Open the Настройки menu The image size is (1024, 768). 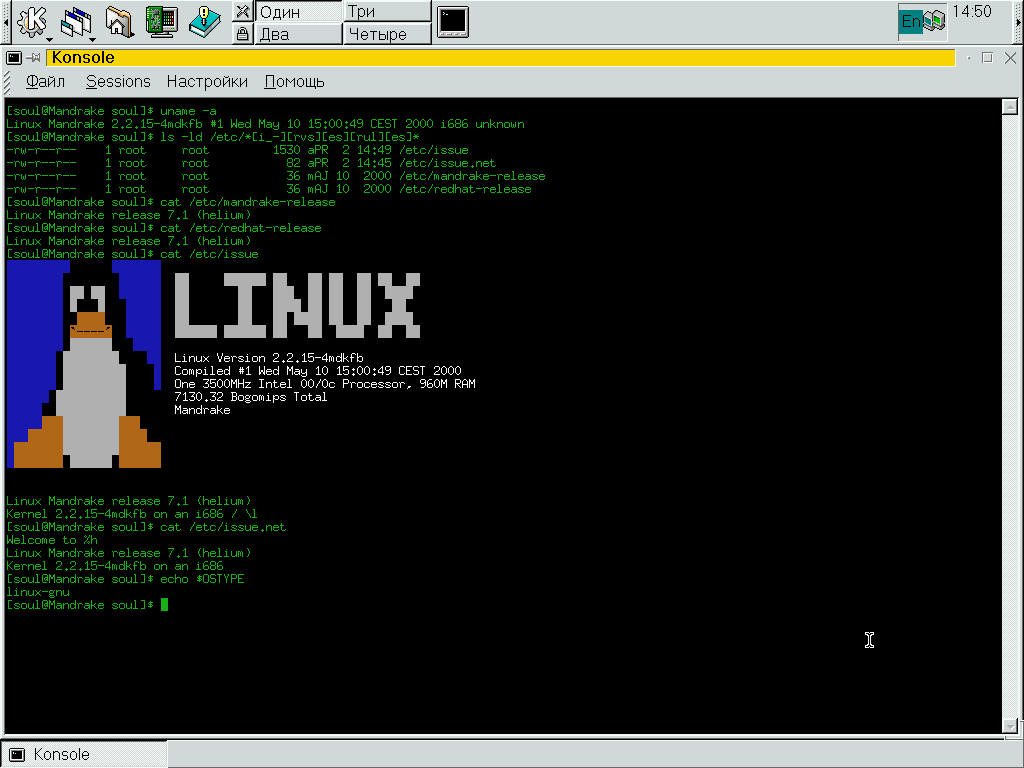click(207, 82)
